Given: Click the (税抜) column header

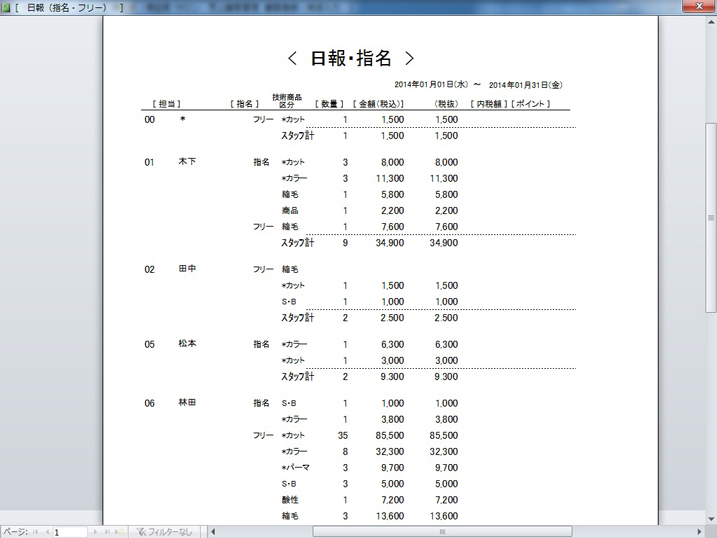Looking at the screenshot, I should 446,104.
